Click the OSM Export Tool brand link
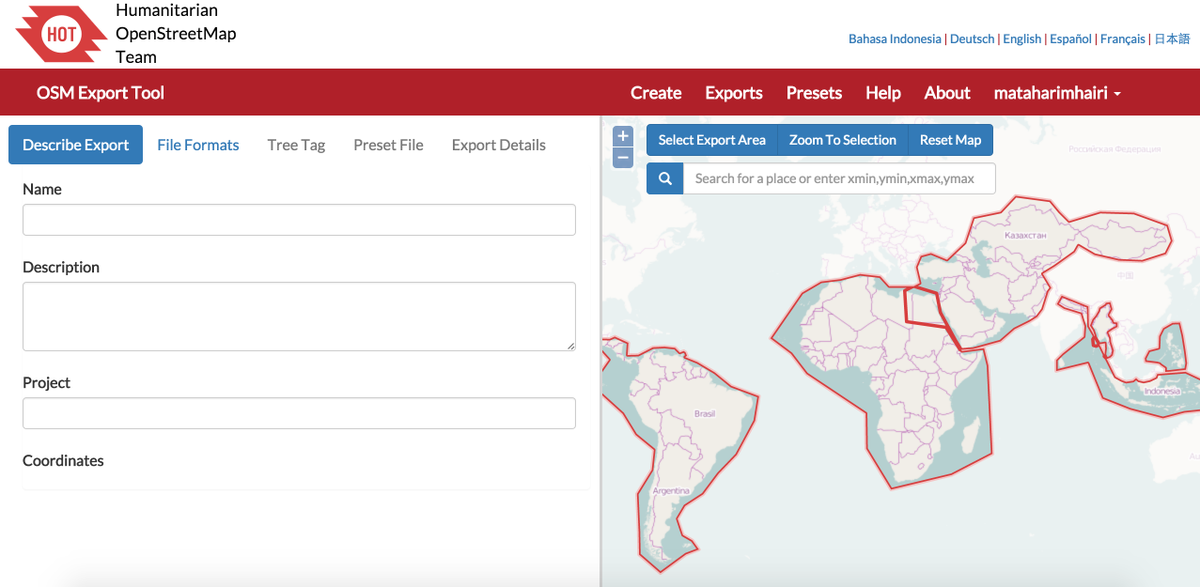 pyautogui.click(x=100, y=93)
